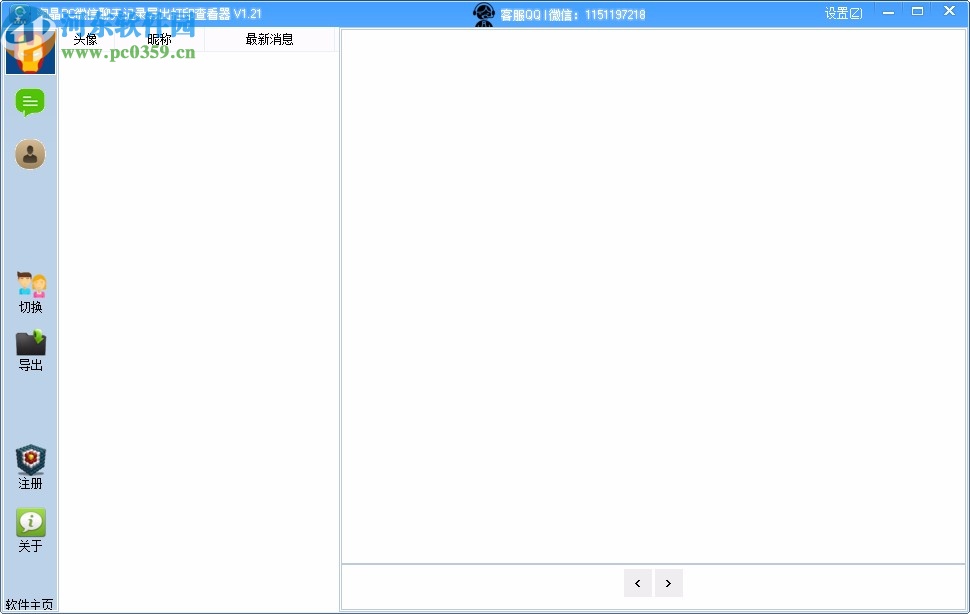Open the 软件主页 homepage link
970x614 pixels.
[x=30, y=603]
